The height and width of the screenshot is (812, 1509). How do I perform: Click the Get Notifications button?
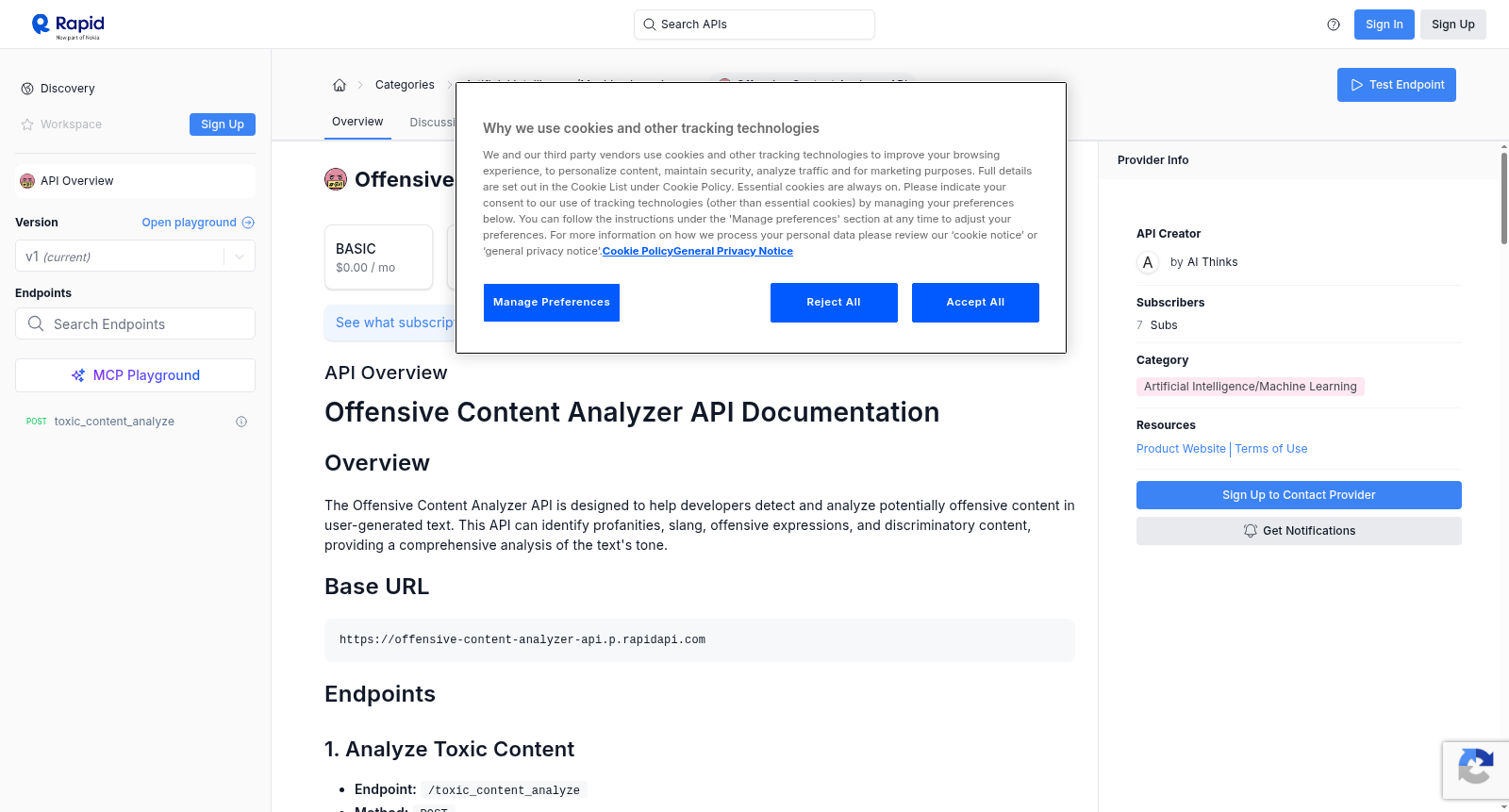tap(1299, 531)
